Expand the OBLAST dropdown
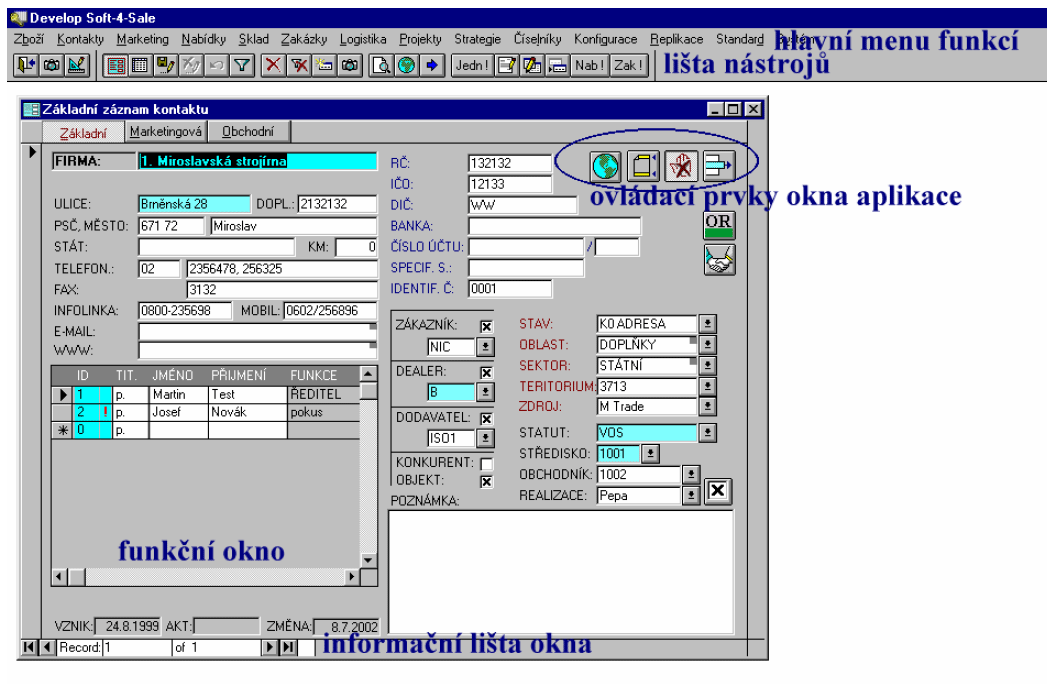This screenshot has width=1054, height=684. pyautogui.click(x=707, y=345)
